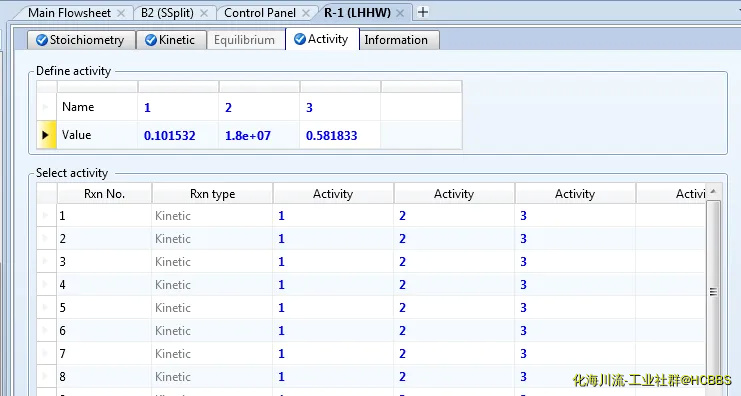Click Kinetic type cell for reaction 7
Viewport: 741px width, 396px height.
[x=212, y=353]
